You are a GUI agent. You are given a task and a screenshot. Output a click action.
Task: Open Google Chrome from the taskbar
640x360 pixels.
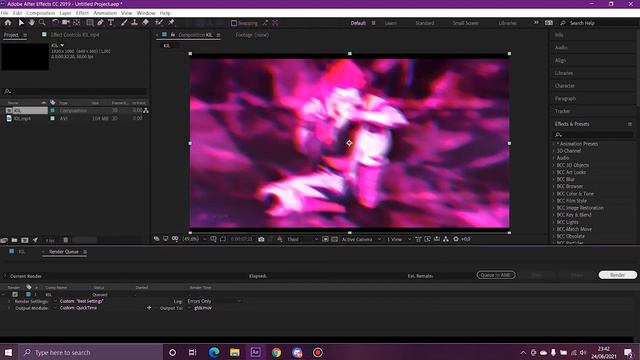coord(276,352)
